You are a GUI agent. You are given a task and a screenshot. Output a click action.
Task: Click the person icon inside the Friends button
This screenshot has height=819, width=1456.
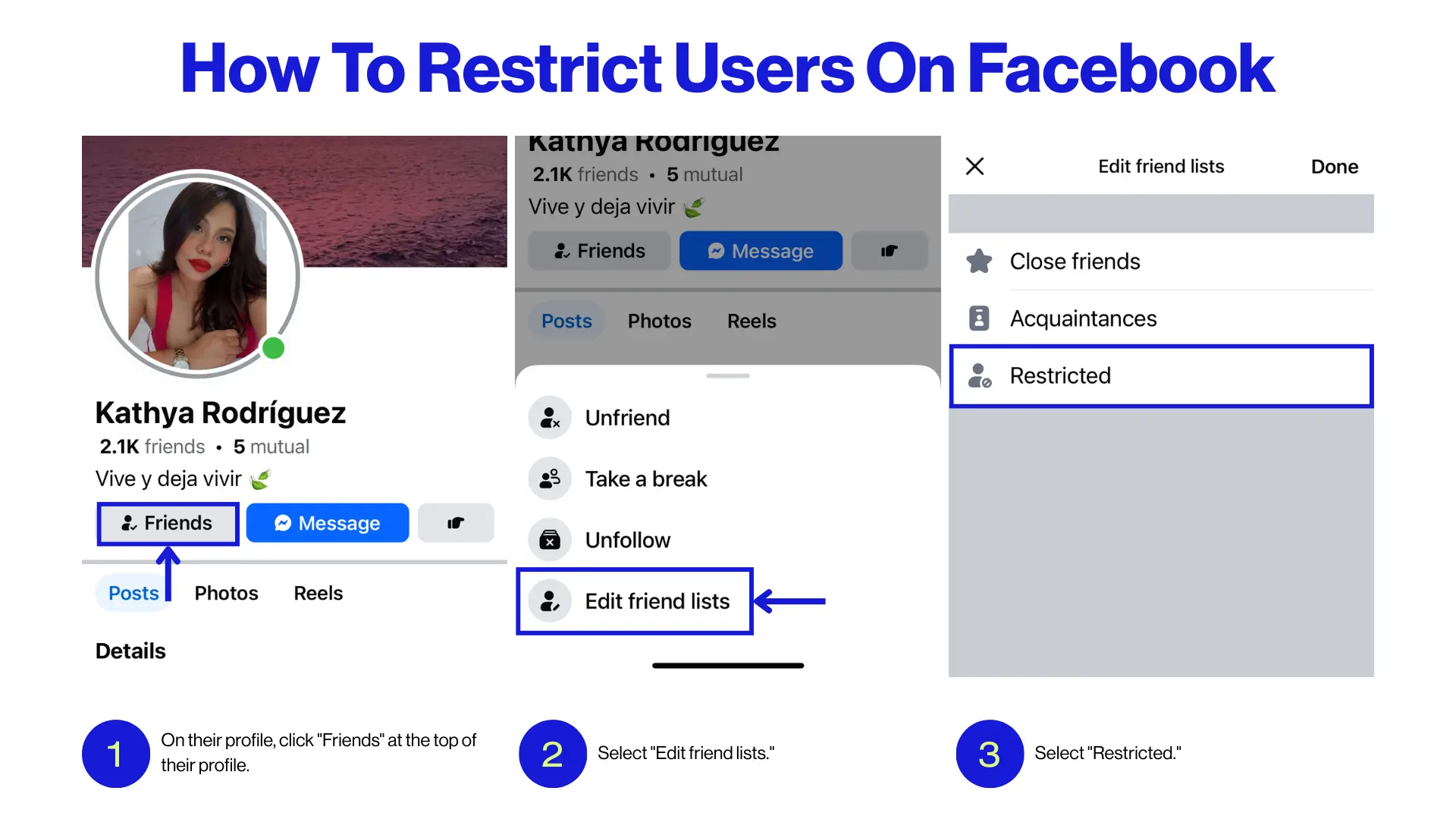click(127, 522)
